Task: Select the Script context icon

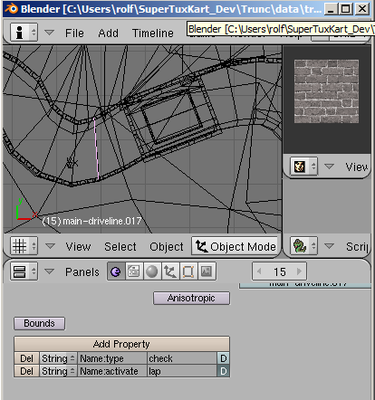Action: tap(134, 272)
